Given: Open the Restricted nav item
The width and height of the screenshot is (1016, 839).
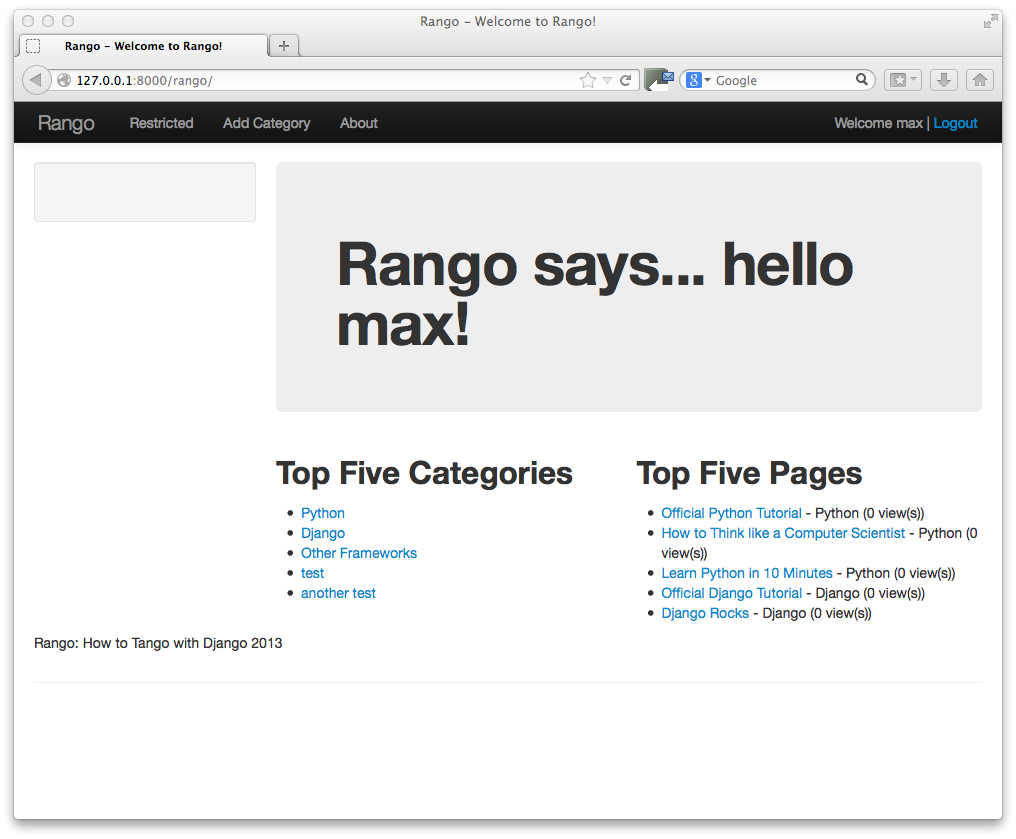Looking at the screenshot, I should pos(161,123).
